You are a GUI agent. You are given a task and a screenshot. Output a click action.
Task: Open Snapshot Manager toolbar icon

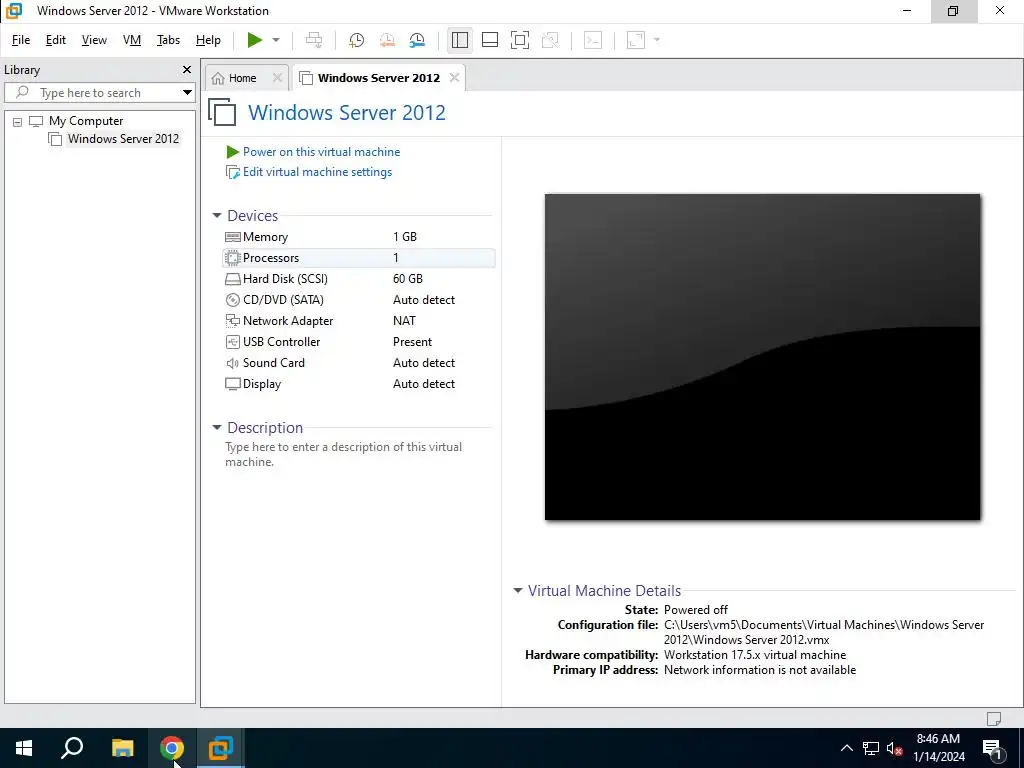click(x=417, y=40)
